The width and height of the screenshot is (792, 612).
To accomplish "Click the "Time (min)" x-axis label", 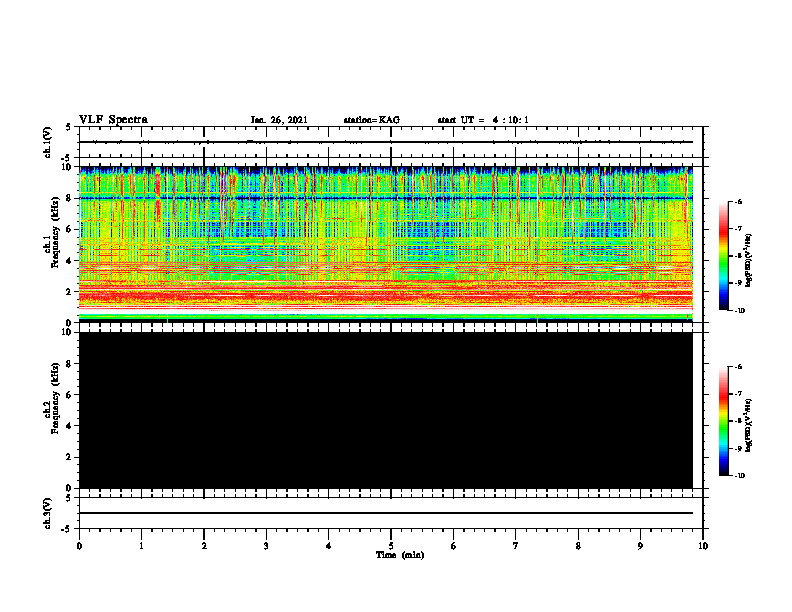I will pyautogui.click(x=400, y=555).
